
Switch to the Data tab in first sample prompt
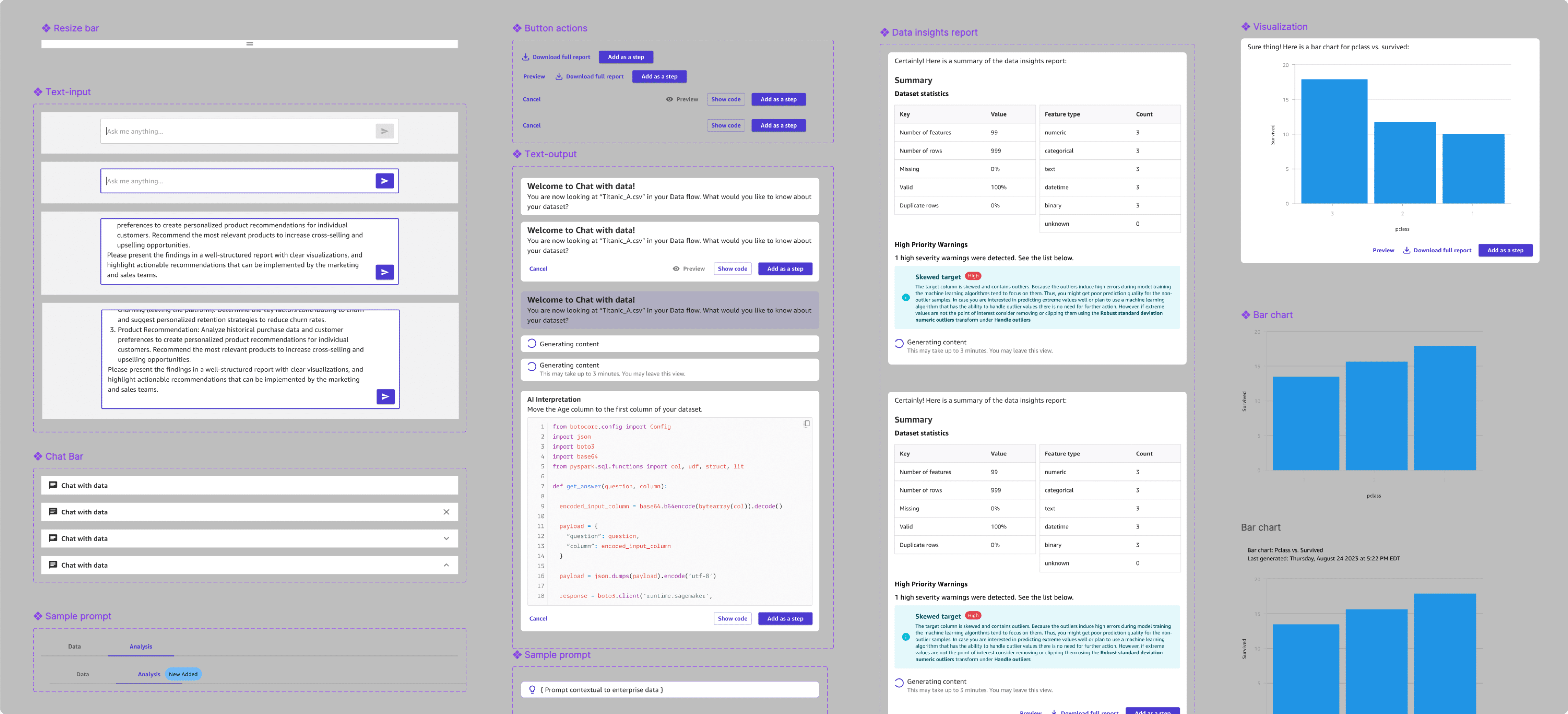(x=74, y=647)
